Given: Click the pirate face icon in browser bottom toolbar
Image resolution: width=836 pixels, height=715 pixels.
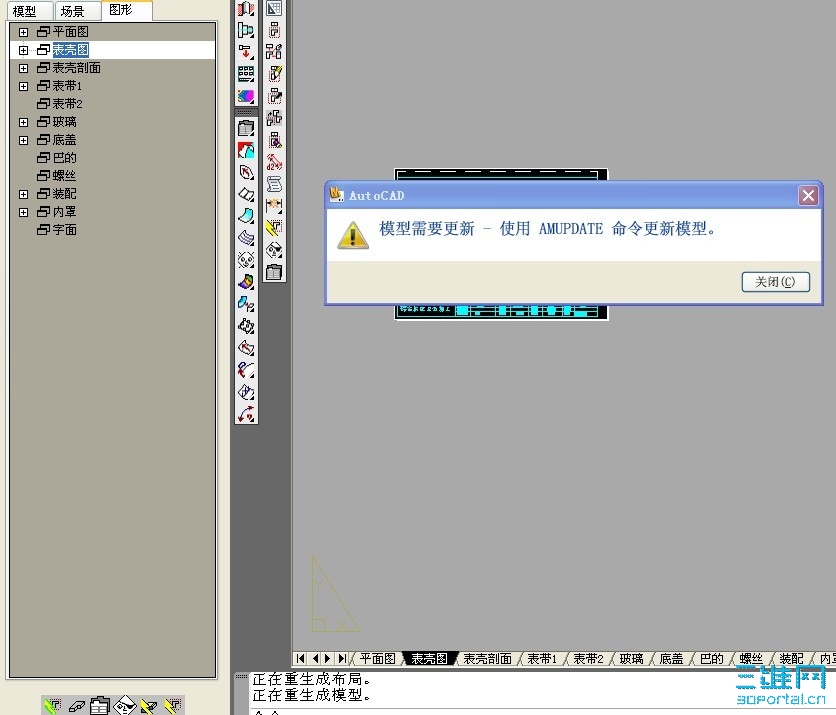Looking at the screenshot, I should [124, 706].
